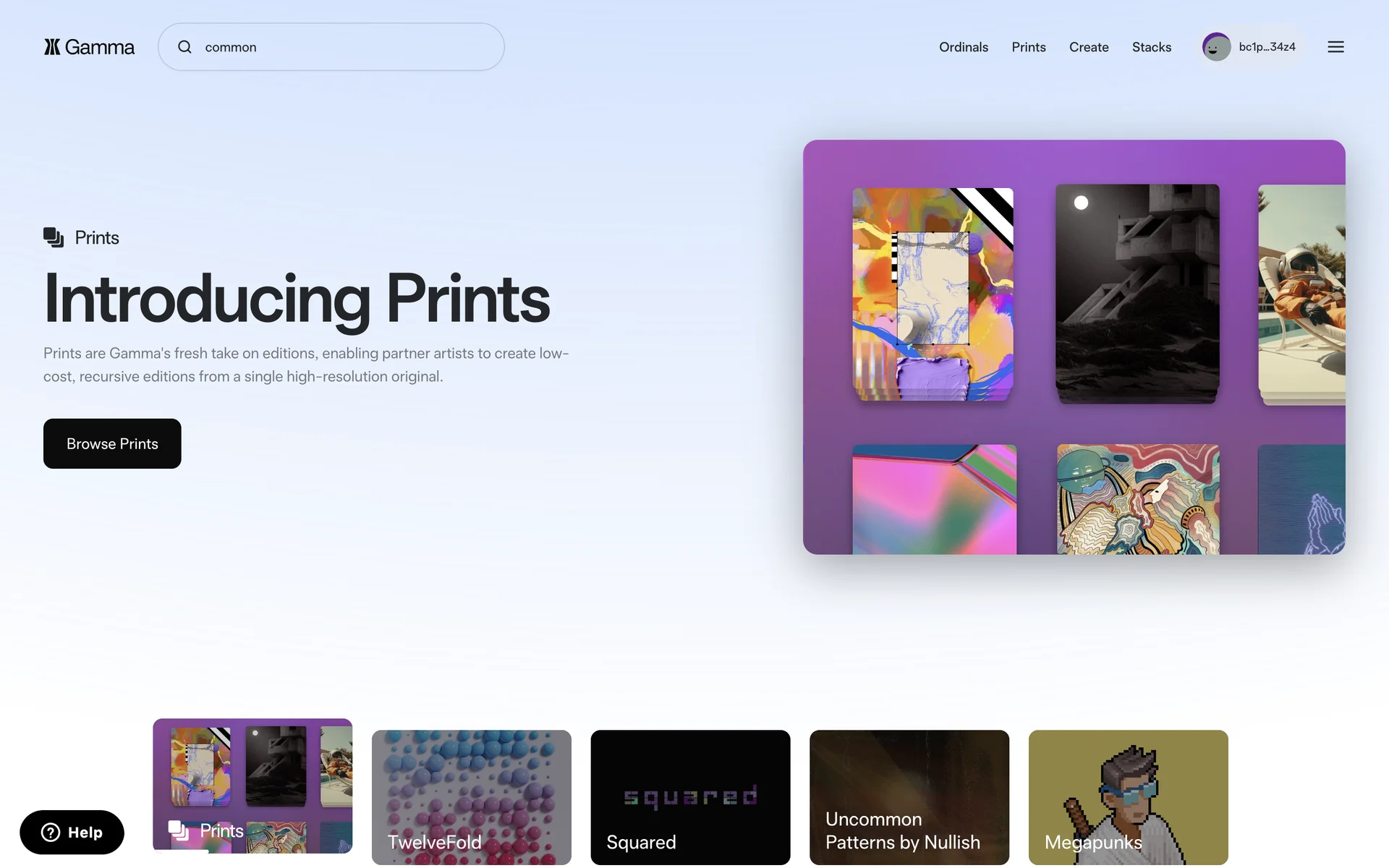Click the wallet avatar icon
Screen dimensions: 1389x868
coord(1216,47)
